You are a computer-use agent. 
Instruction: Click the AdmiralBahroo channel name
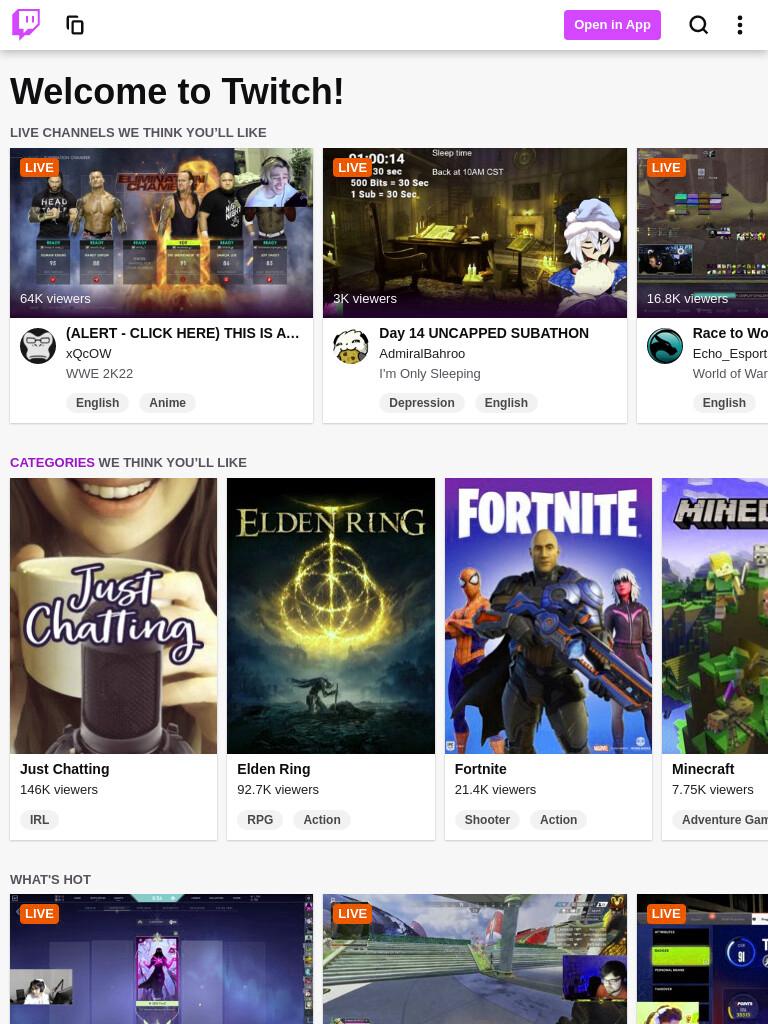pyautogui.click(x=422, y=353)
